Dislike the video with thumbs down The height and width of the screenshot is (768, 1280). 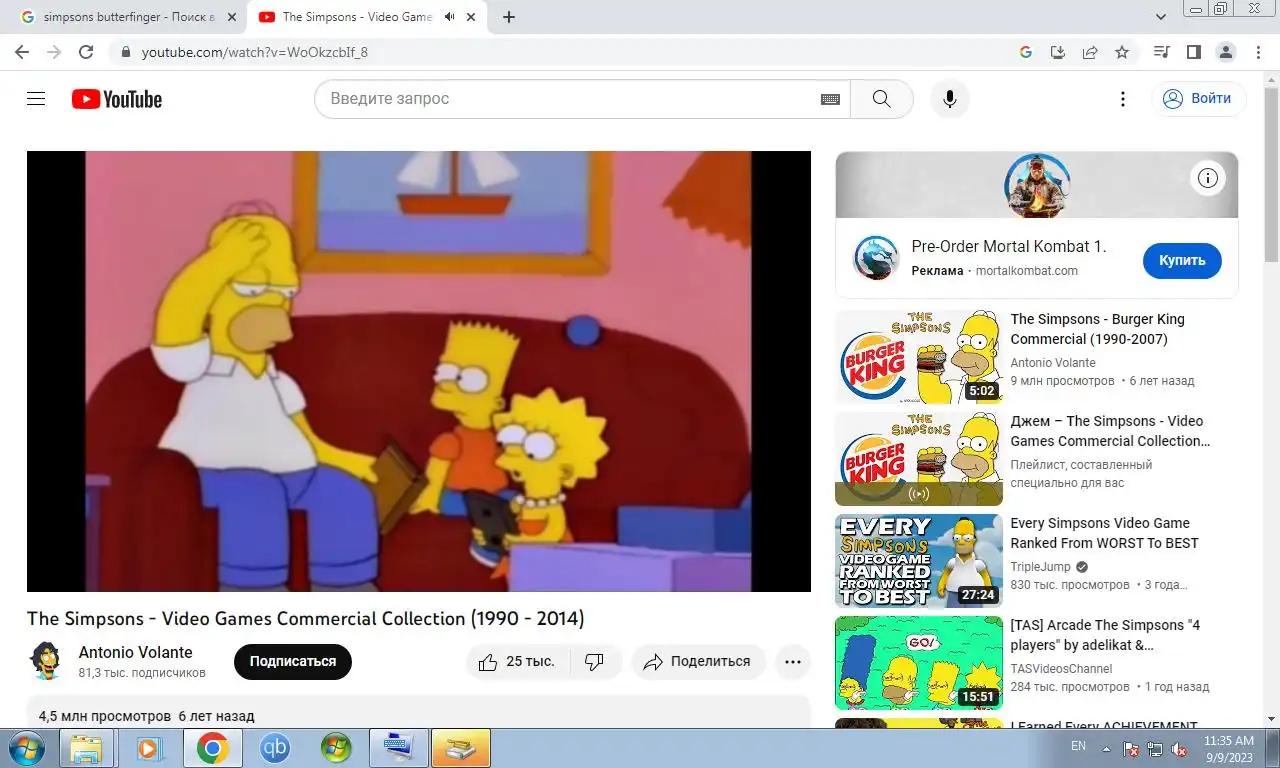tap(595, 662)
